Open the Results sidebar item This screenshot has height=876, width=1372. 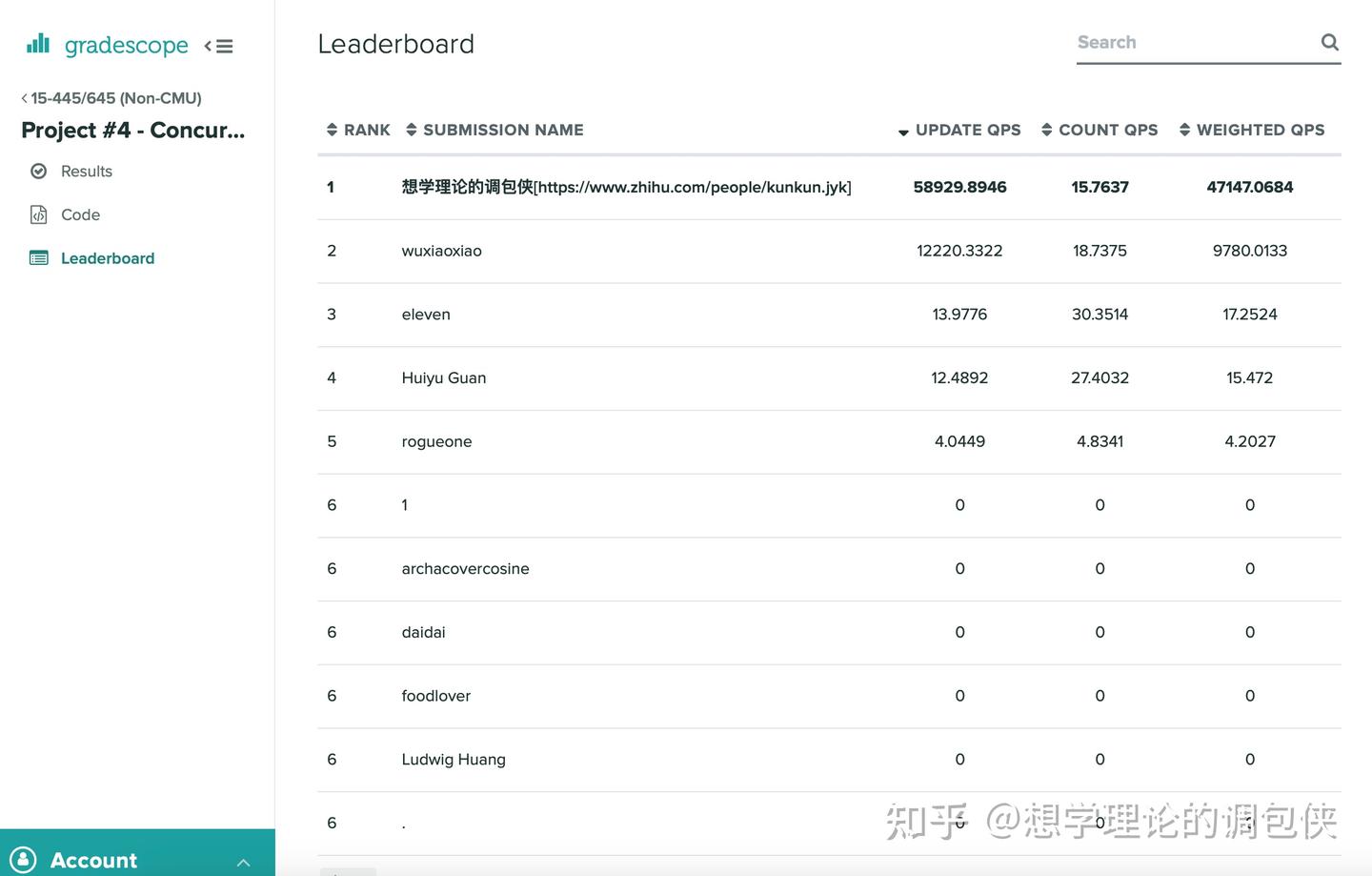pyautogui.click(x=87, y=171)
